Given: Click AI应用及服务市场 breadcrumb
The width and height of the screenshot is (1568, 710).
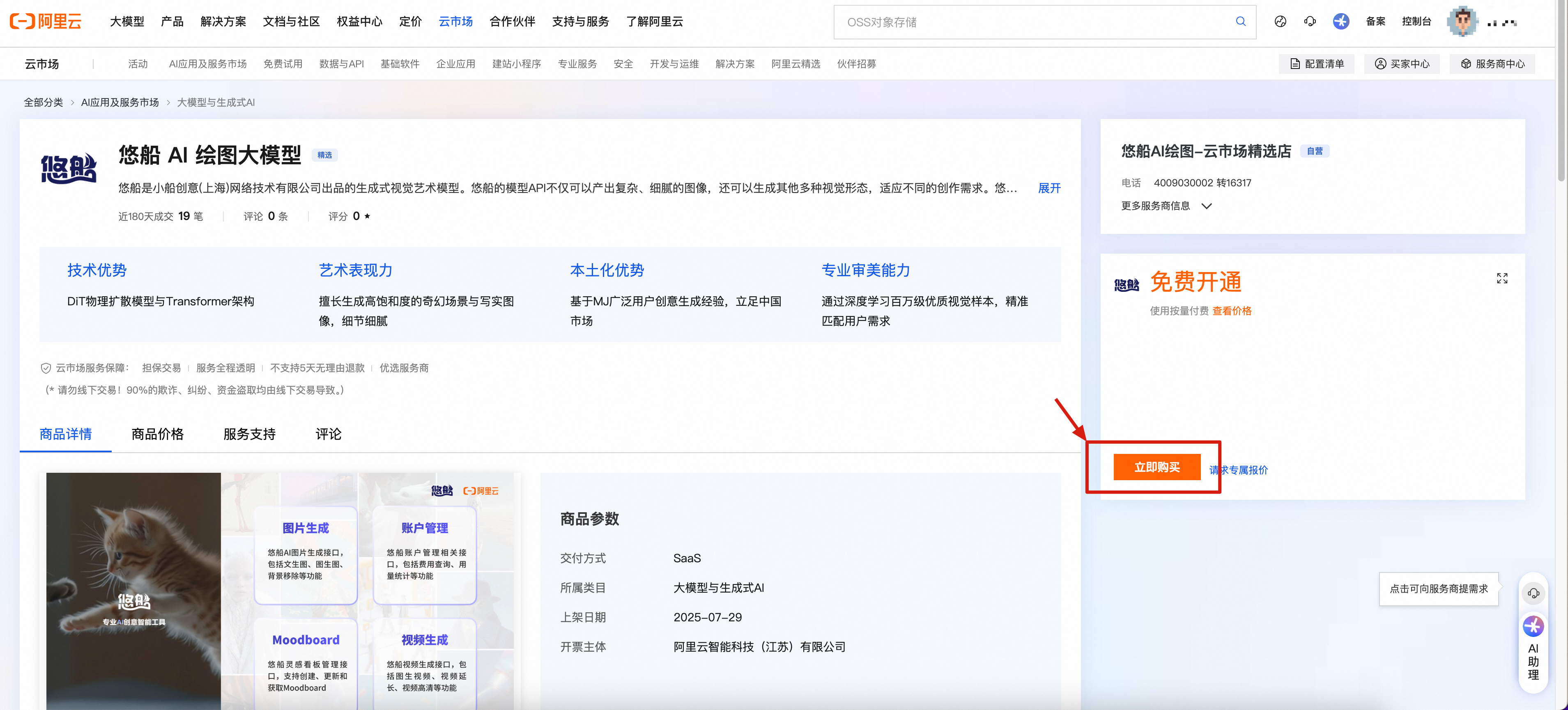Looking at the screenshot, I should (x=120, y=102).
